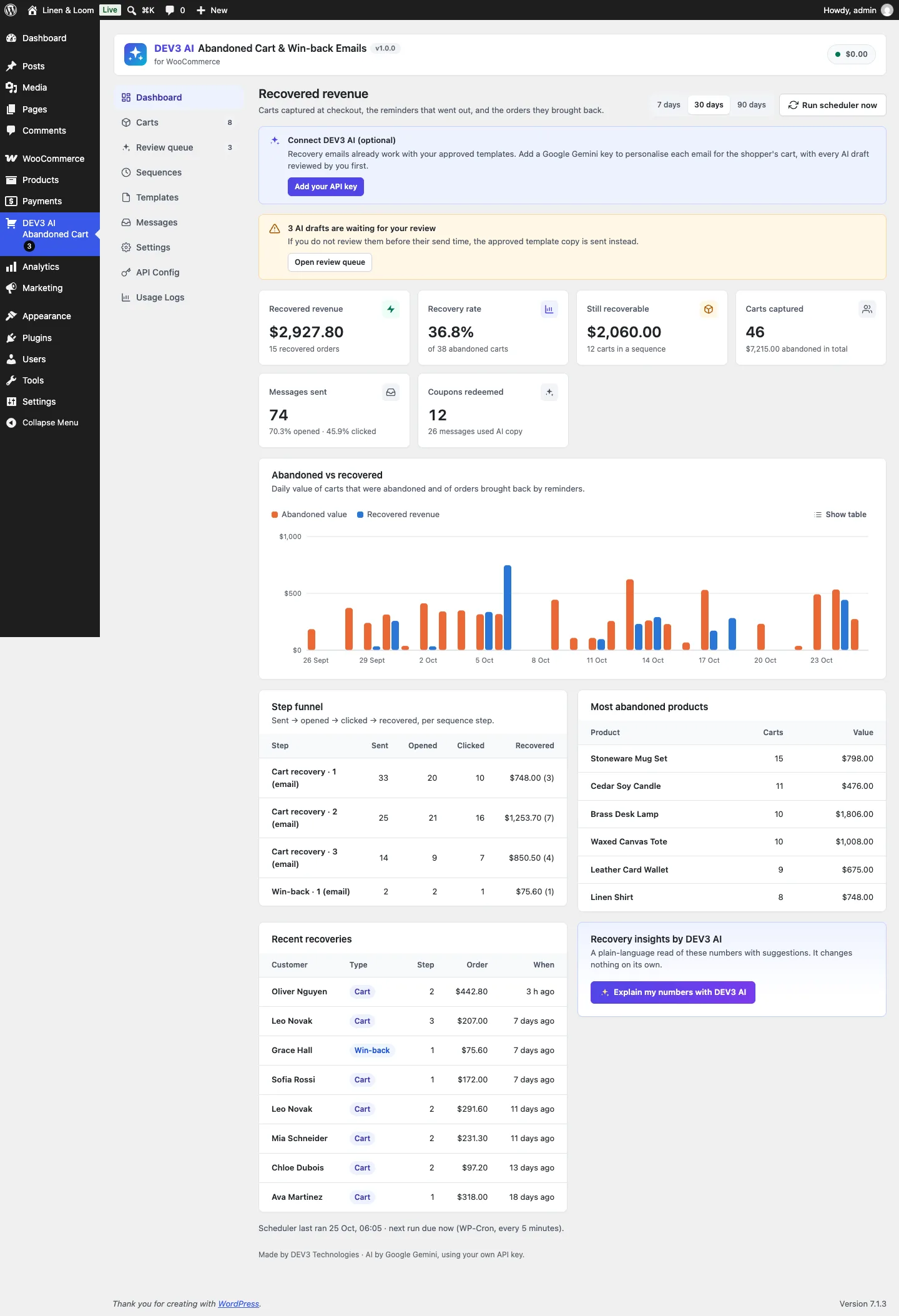The image size is (899, 1316).
Task: Select the 30 days range
Action: pyautogui.click(x=709, y=105)
